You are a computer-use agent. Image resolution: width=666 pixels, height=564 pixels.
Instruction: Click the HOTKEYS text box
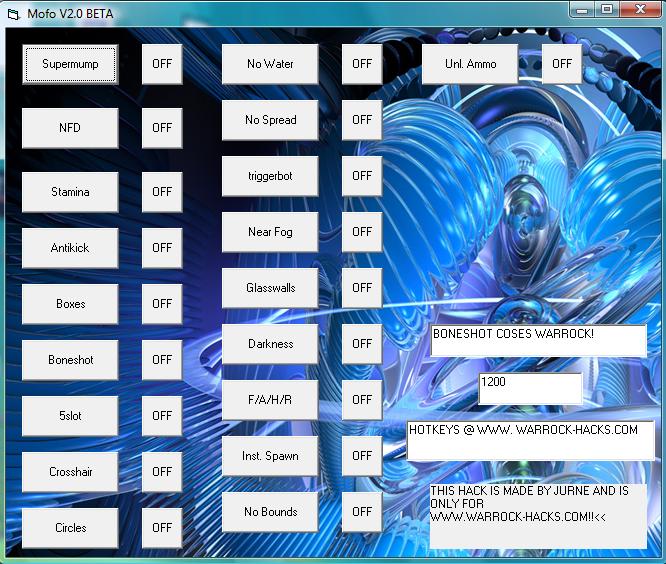530,440
